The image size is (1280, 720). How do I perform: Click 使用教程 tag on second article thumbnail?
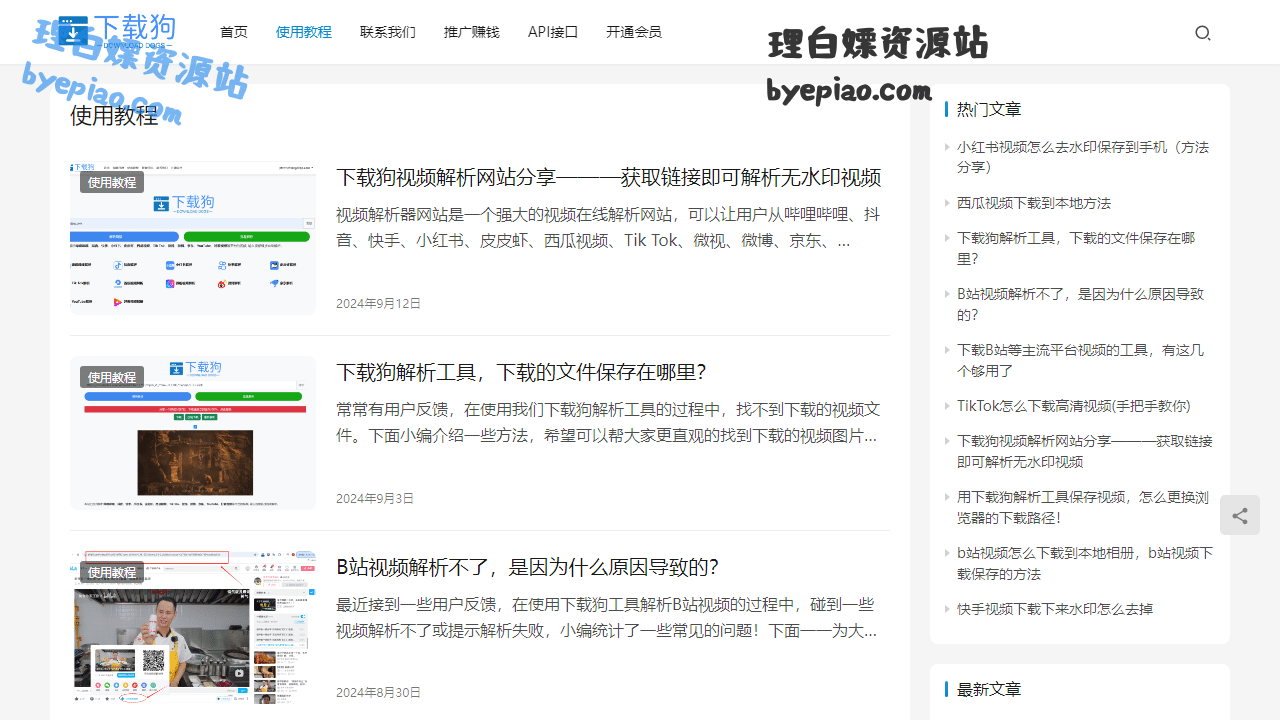tap(112, 377)
